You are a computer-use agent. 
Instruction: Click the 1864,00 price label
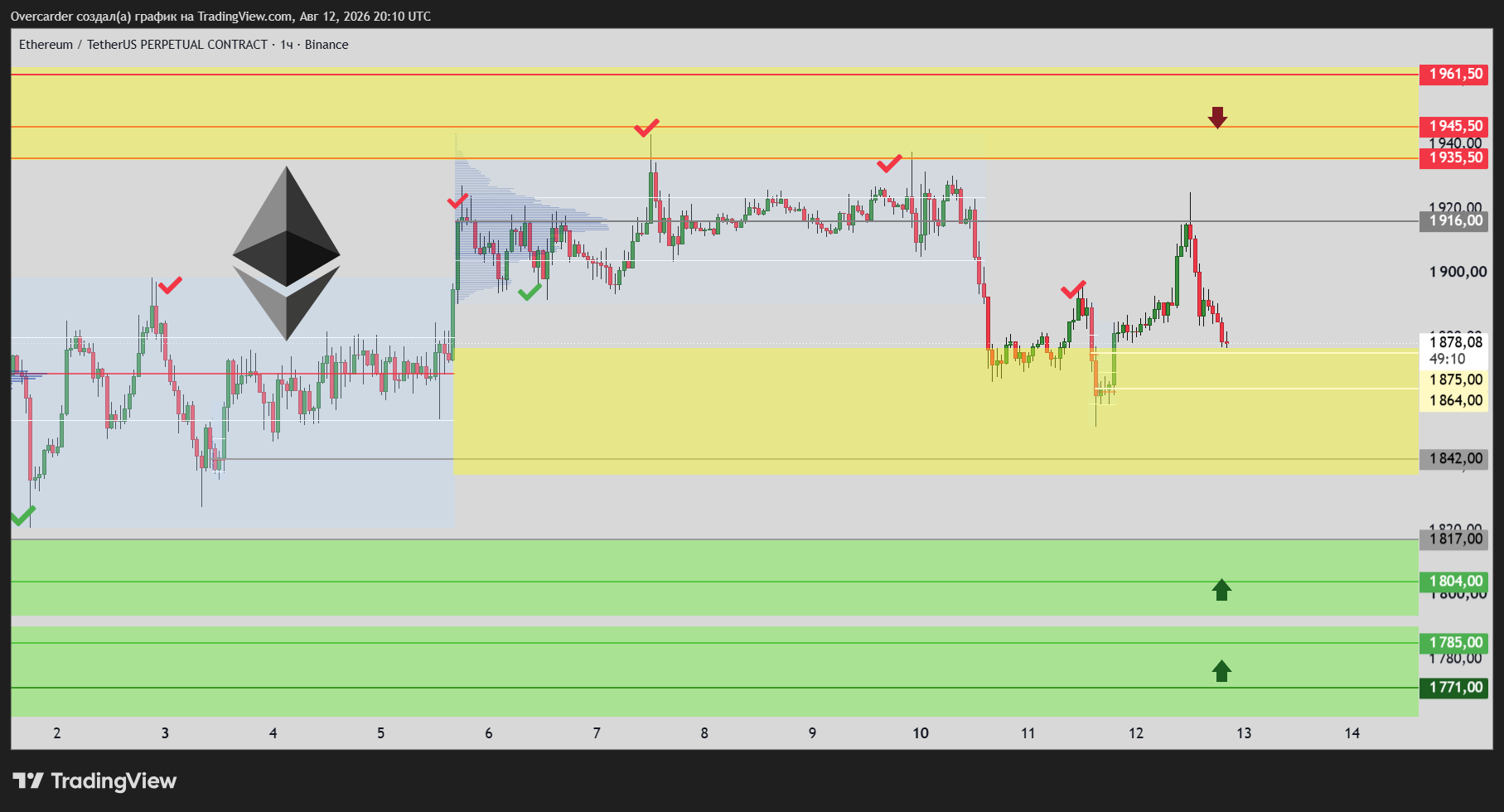tap(1456, 401)
